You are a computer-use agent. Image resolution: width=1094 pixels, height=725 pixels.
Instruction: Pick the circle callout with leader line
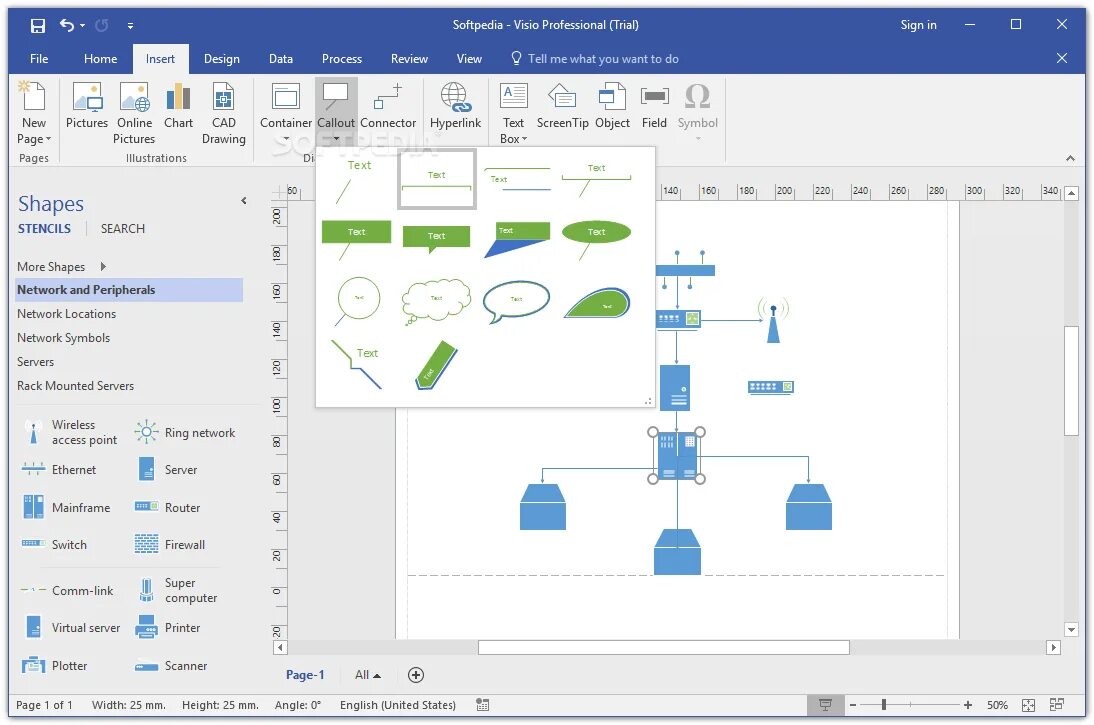coord(357,301)
